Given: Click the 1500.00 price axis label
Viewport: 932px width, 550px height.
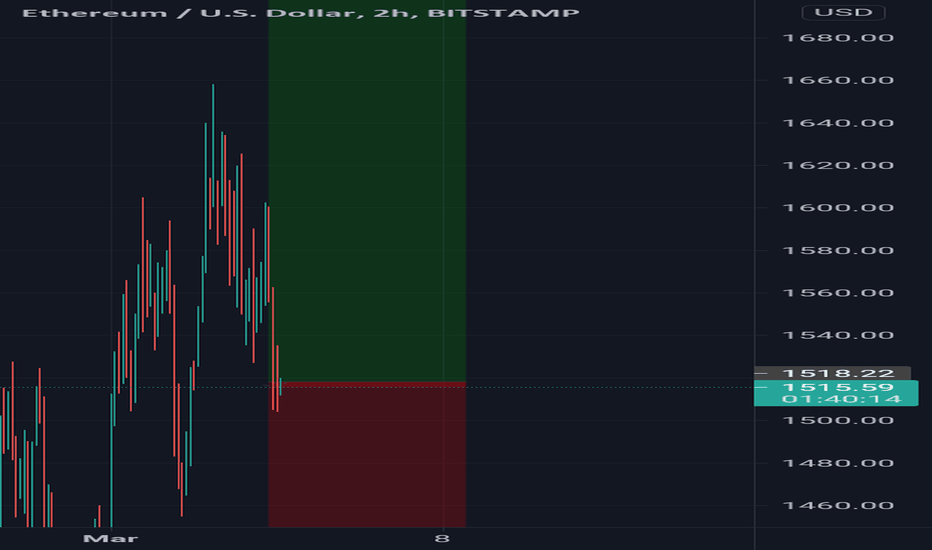Looking at the screenshot, I should [838, 420].
